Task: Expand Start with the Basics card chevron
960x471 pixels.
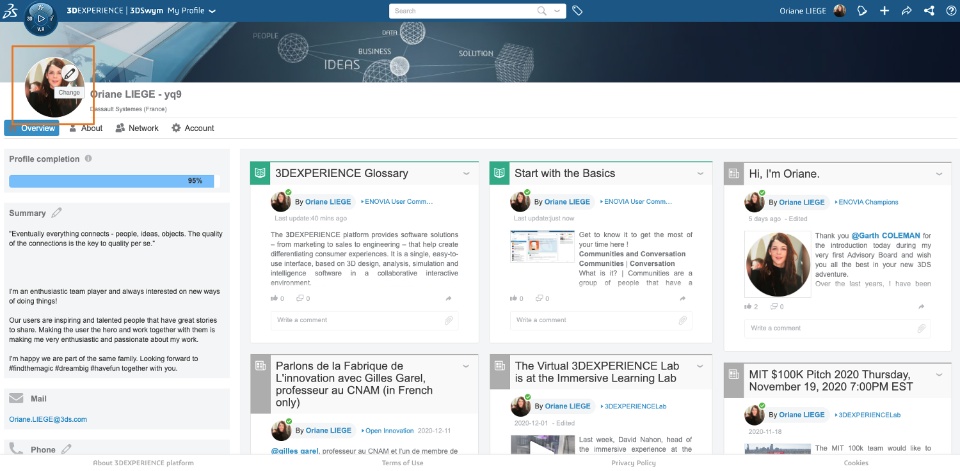Action: point(700,174)
